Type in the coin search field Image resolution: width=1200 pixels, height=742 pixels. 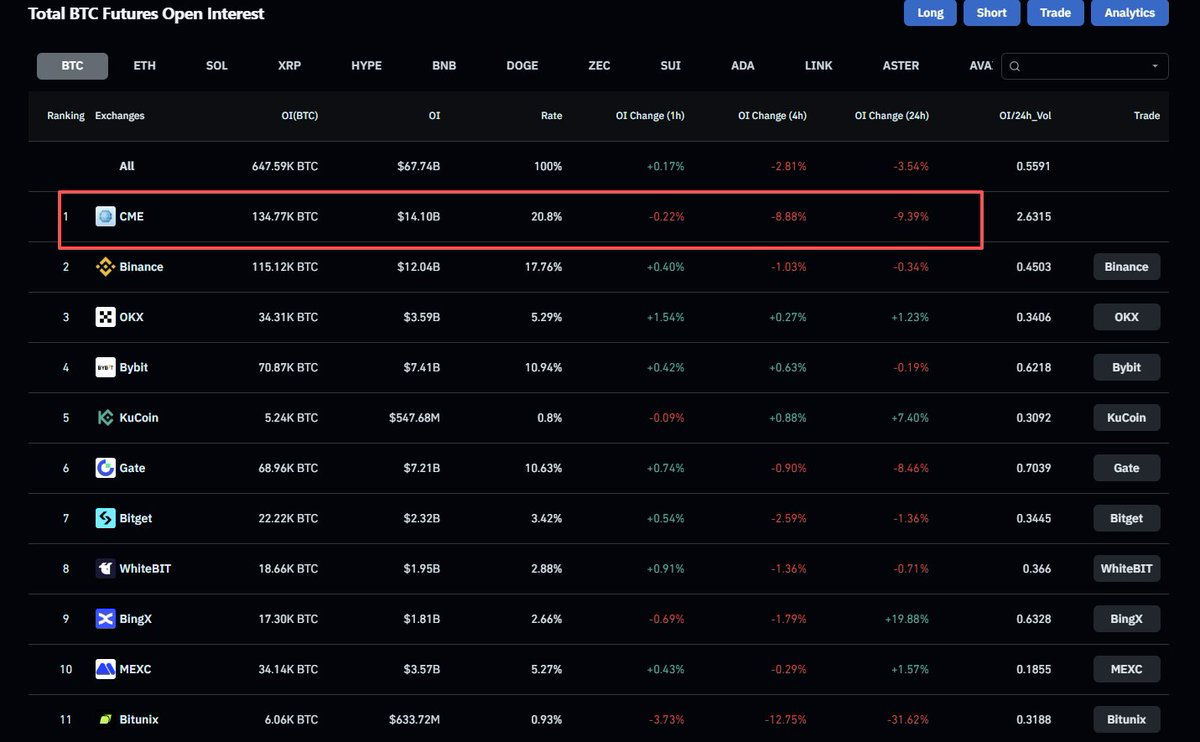pos(1085,66)
